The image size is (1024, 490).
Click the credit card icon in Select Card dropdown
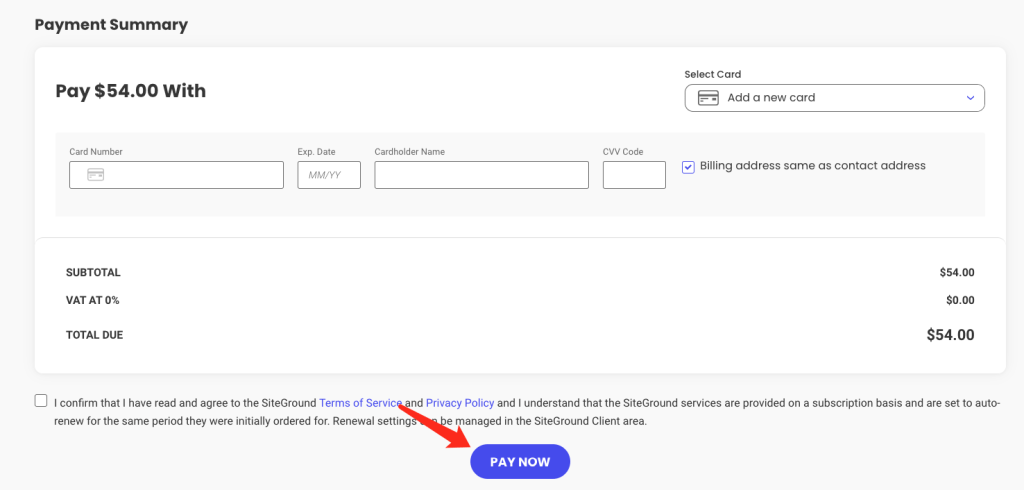[x=708, y=98]
